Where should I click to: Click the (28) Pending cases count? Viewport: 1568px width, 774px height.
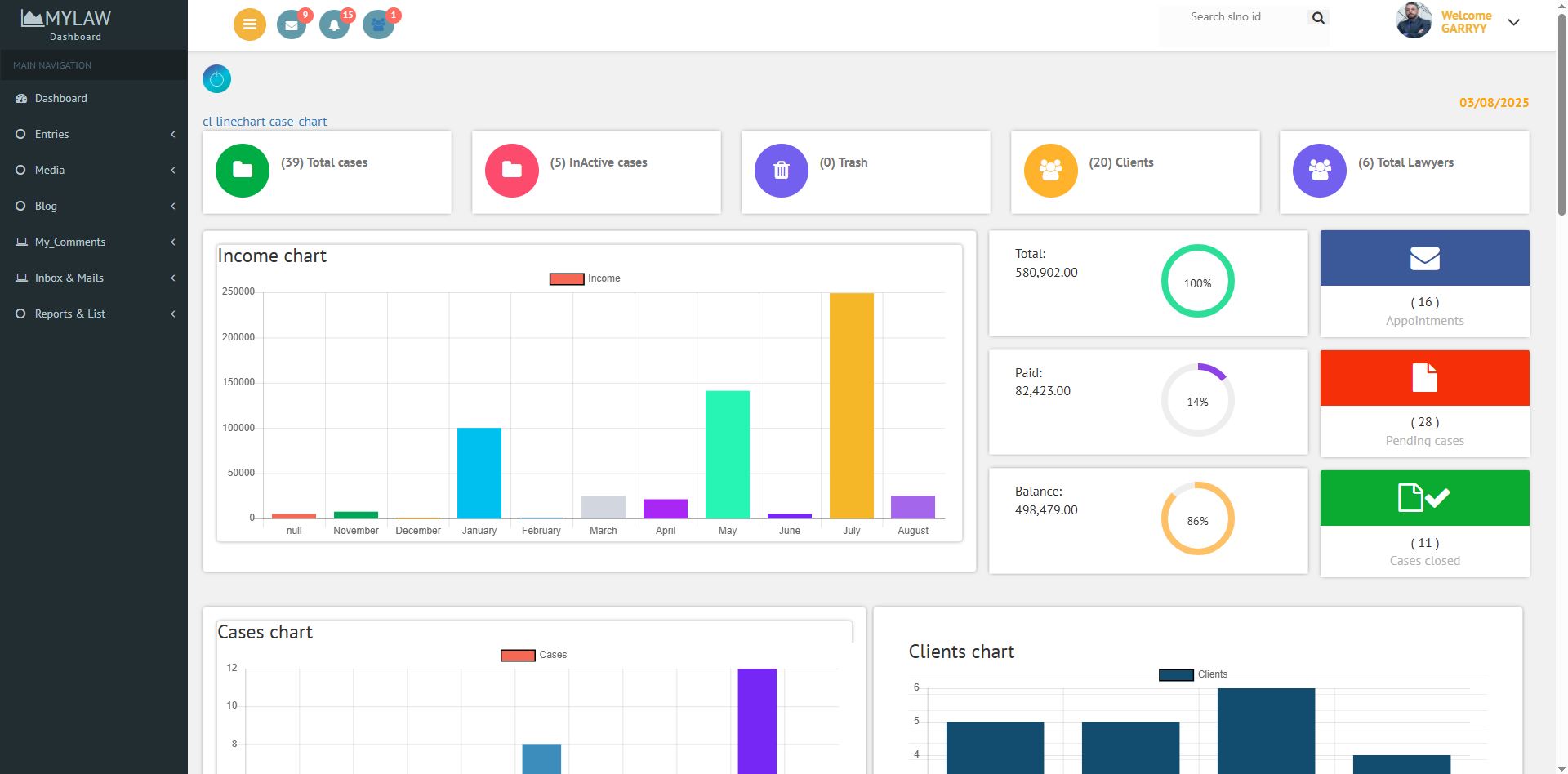(x=1425, y=422)
